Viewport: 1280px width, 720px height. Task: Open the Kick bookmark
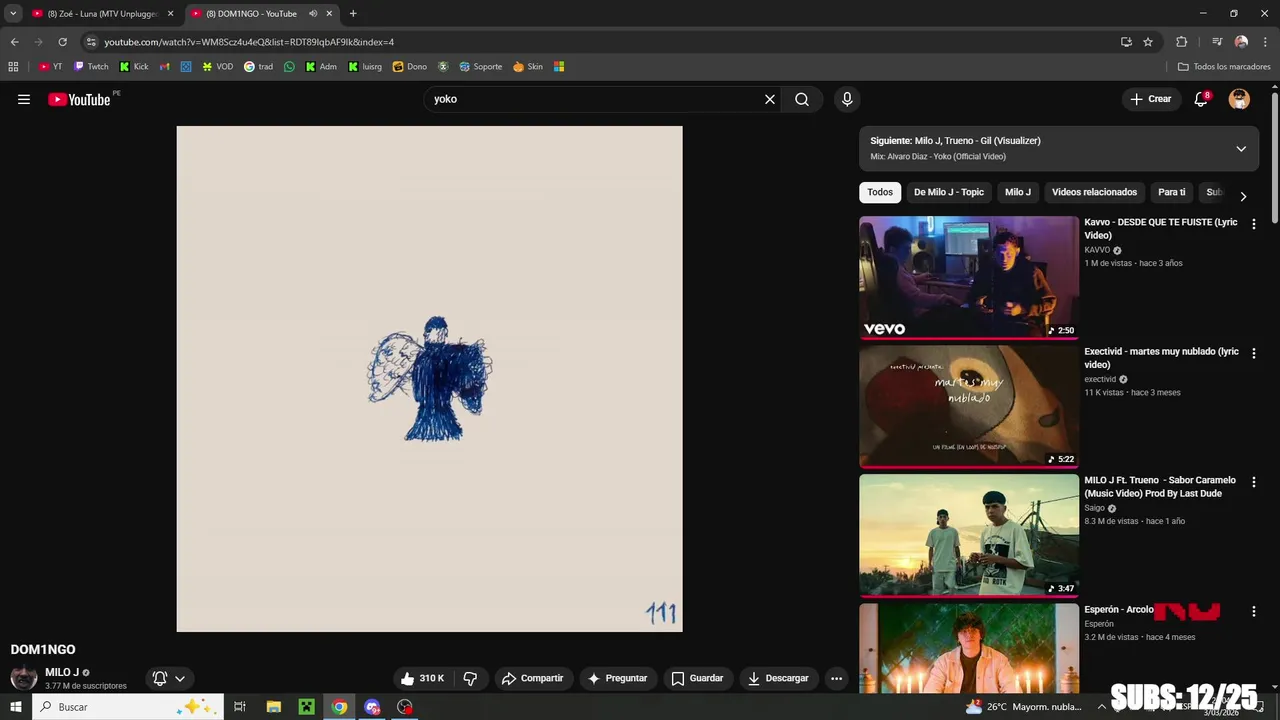pos(134,67)
